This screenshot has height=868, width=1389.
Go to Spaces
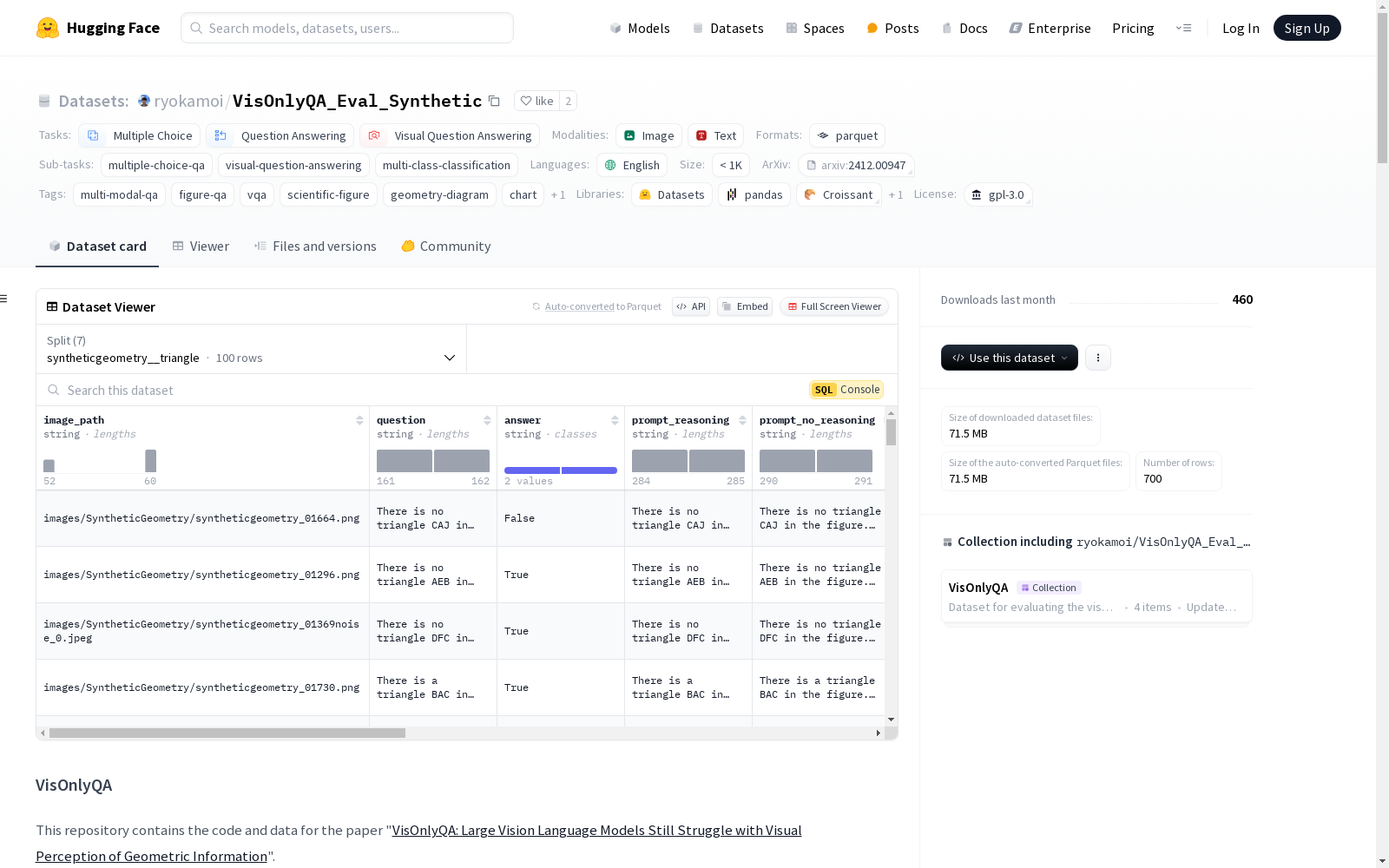[x=815, y=28]
